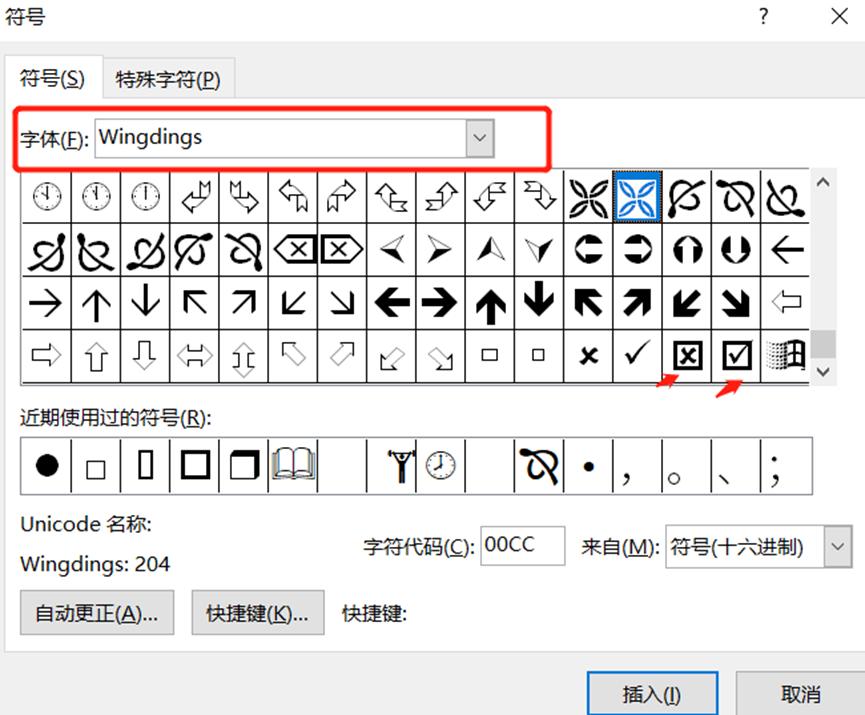Click the 插入 button
The width and height of the screenshot is (865, 715).
point(652,693)
